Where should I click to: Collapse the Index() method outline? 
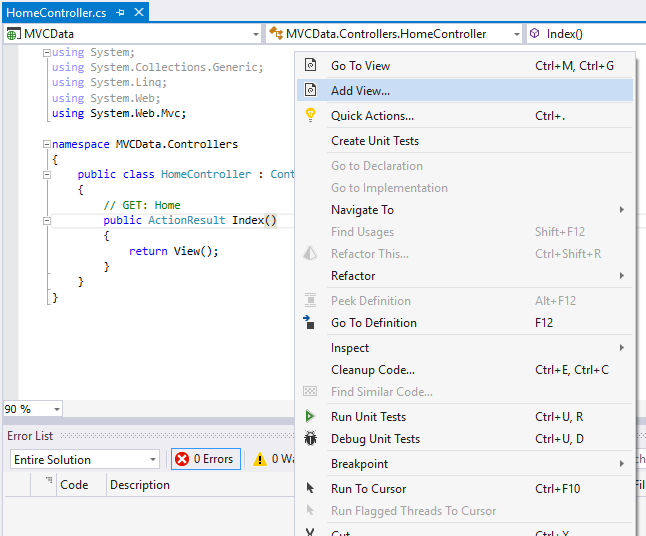pyautogui.click(x=46, y=220)
